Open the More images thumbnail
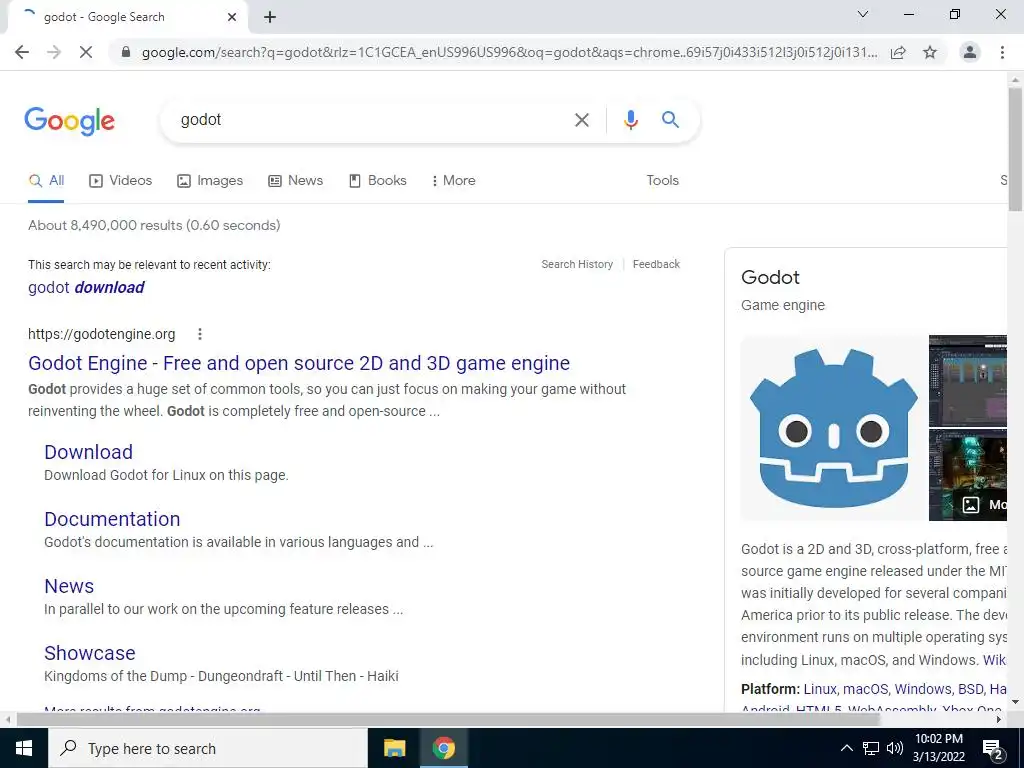The height and width of the screenshot is (768, 1024). click(x=968, y=475)
